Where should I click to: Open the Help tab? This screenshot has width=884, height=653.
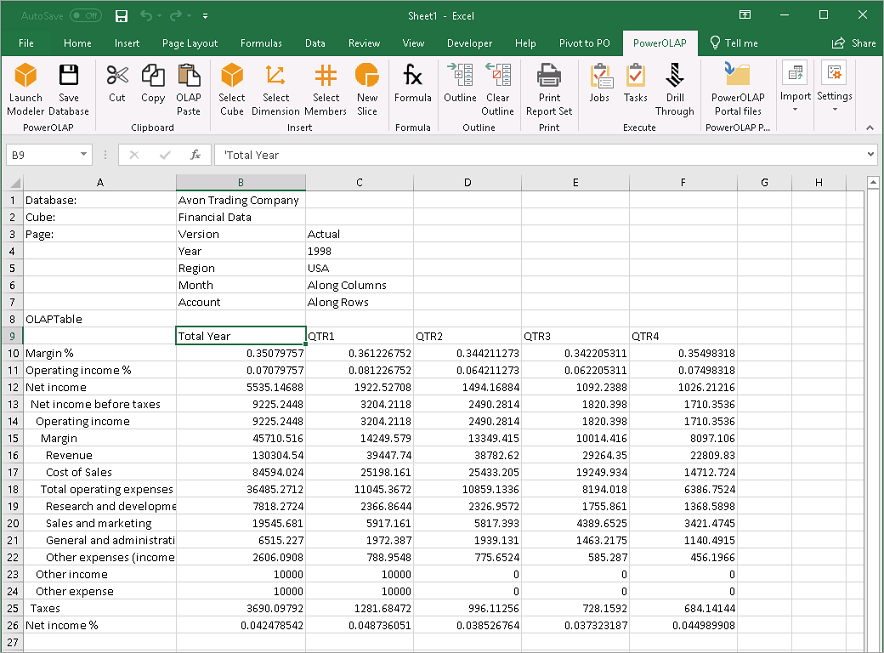(525, 43)
